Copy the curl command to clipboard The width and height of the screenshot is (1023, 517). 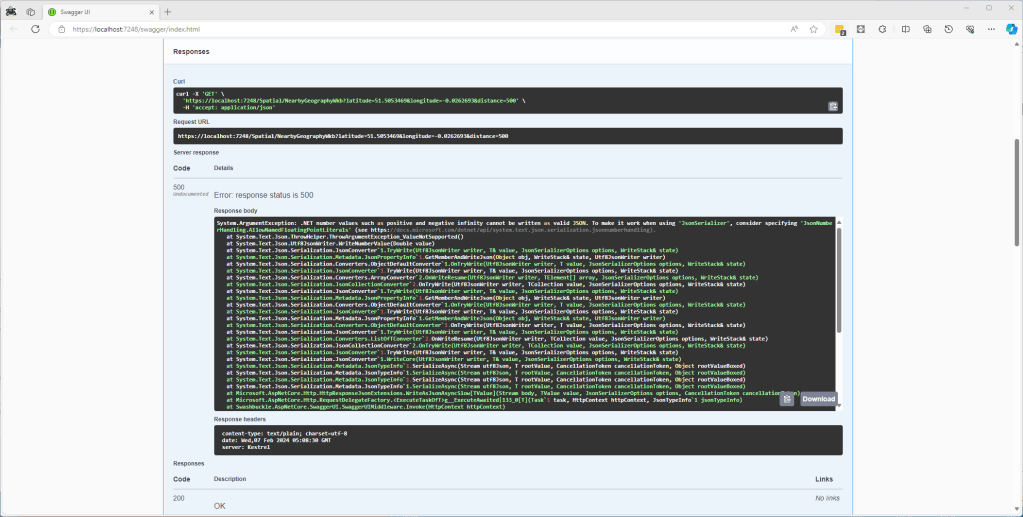pos(832,106)
